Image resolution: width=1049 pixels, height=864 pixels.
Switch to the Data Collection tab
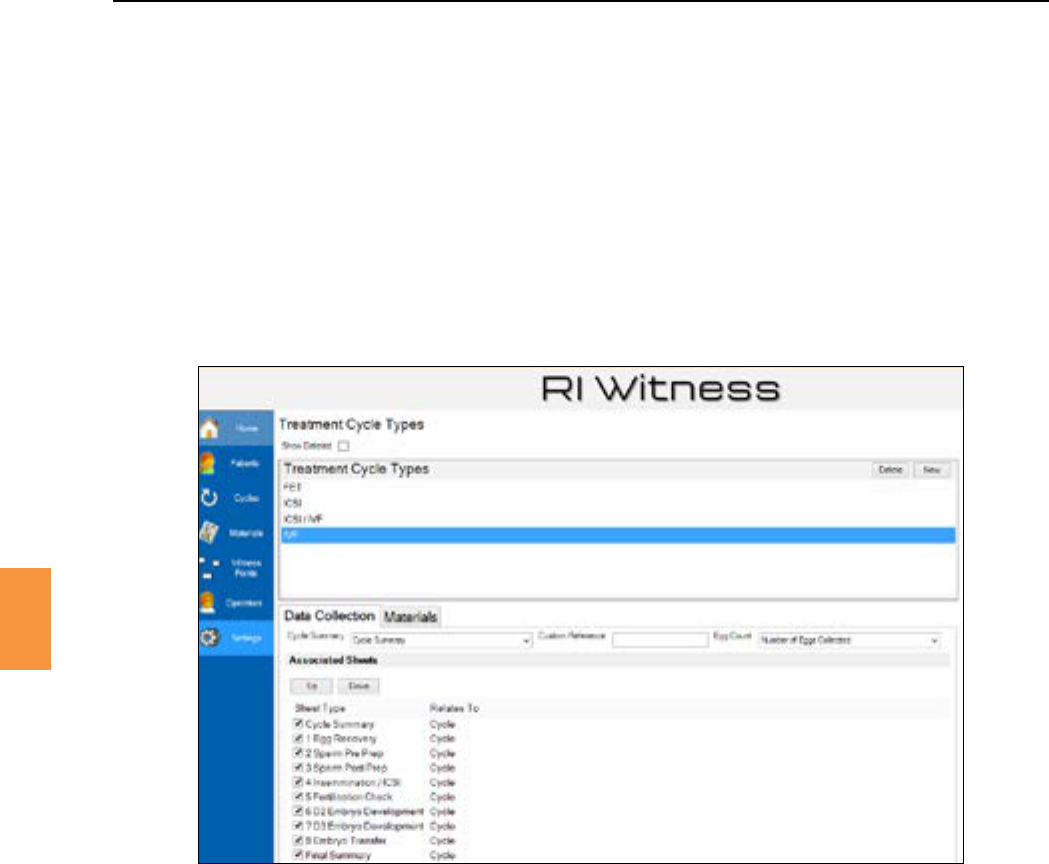(329, 616)
